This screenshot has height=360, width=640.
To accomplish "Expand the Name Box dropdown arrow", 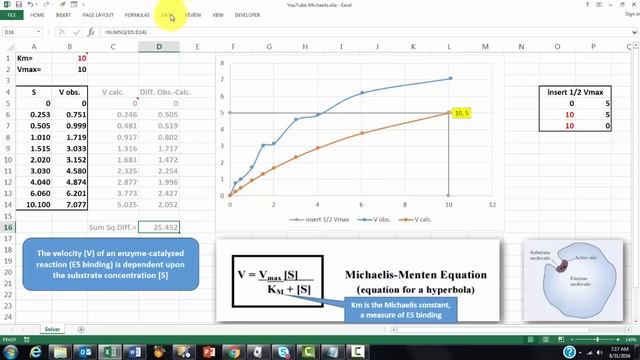I will tap(38, 32).
